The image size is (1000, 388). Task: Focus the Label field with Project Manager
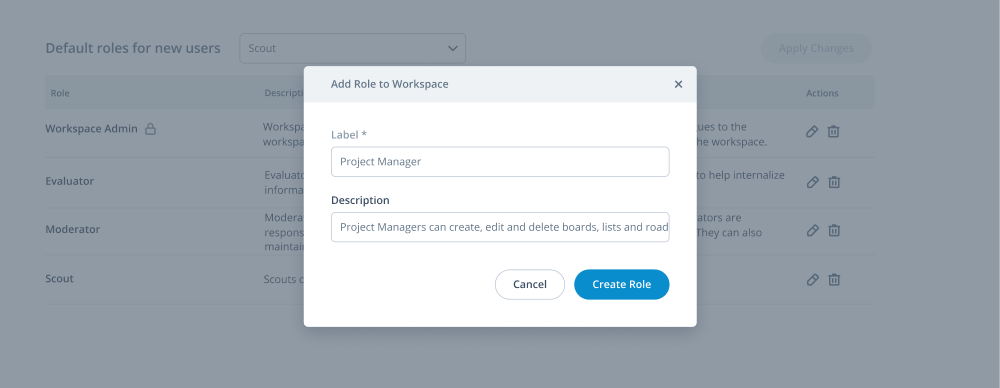[500, 162]
